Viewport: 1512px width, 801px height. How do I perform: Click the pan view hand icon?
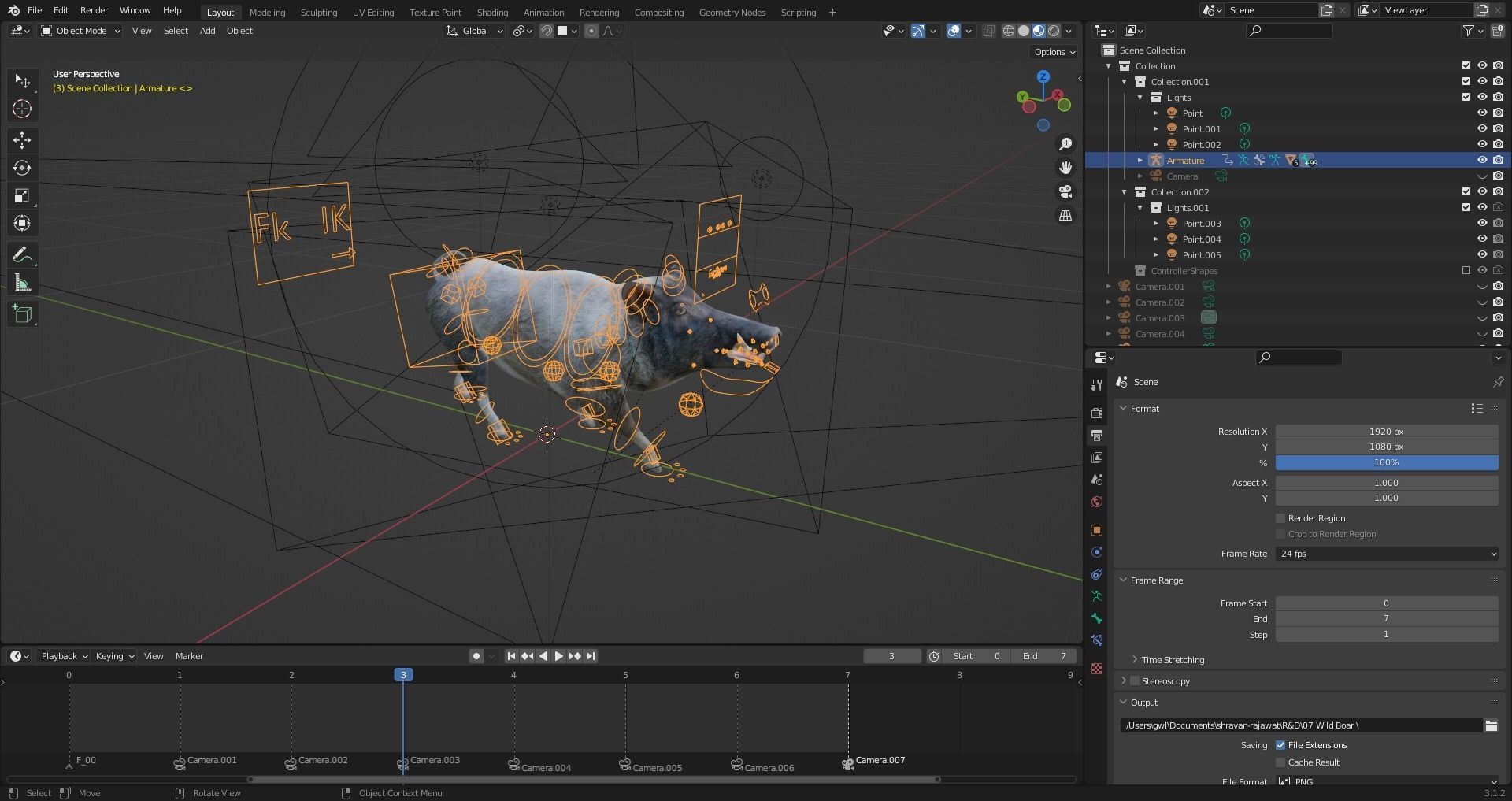pyautogui.click(x=1065, y=168)
